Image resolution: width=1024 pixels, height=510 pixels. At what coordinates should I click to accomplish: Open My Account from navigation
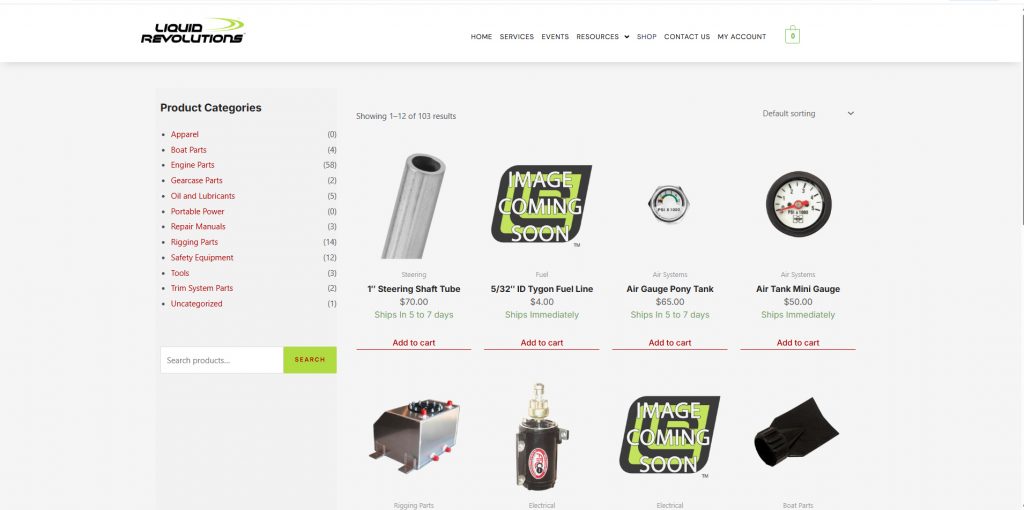[742, 37]
